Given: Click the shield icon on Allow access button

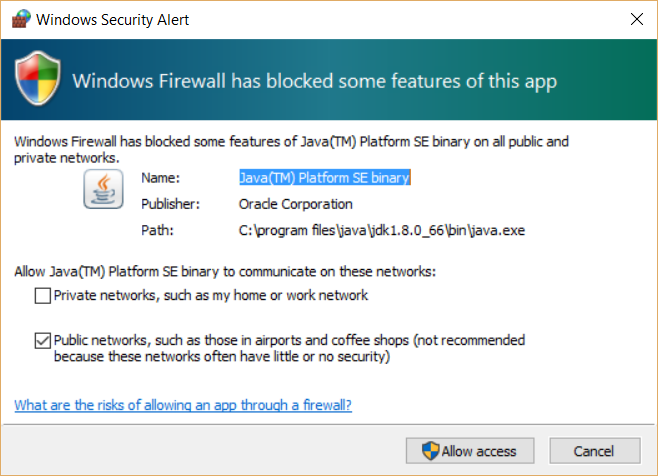Looking at the screenshot, I should (x=430, y=451).
